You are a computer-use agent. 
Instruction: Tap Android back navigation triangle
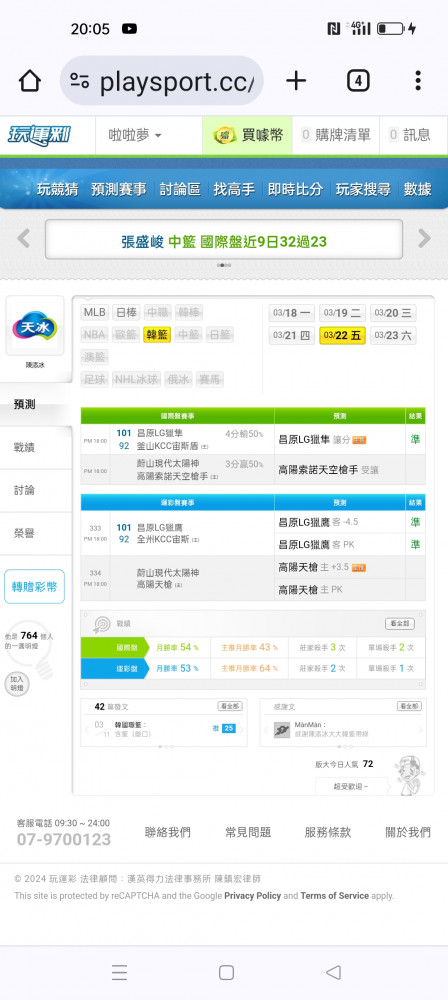pos(332,972)
